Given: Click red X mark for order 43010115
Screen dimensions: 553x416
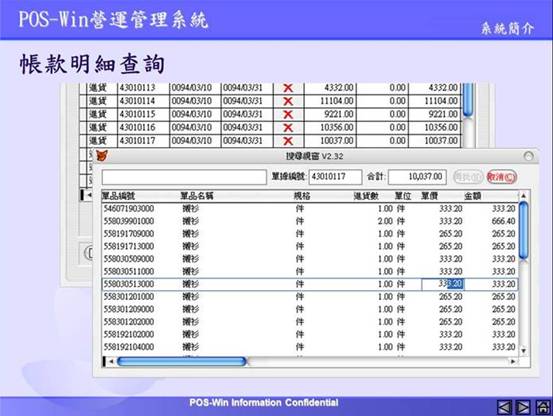Looking at the screenshot, I should [x=288, y=114].
